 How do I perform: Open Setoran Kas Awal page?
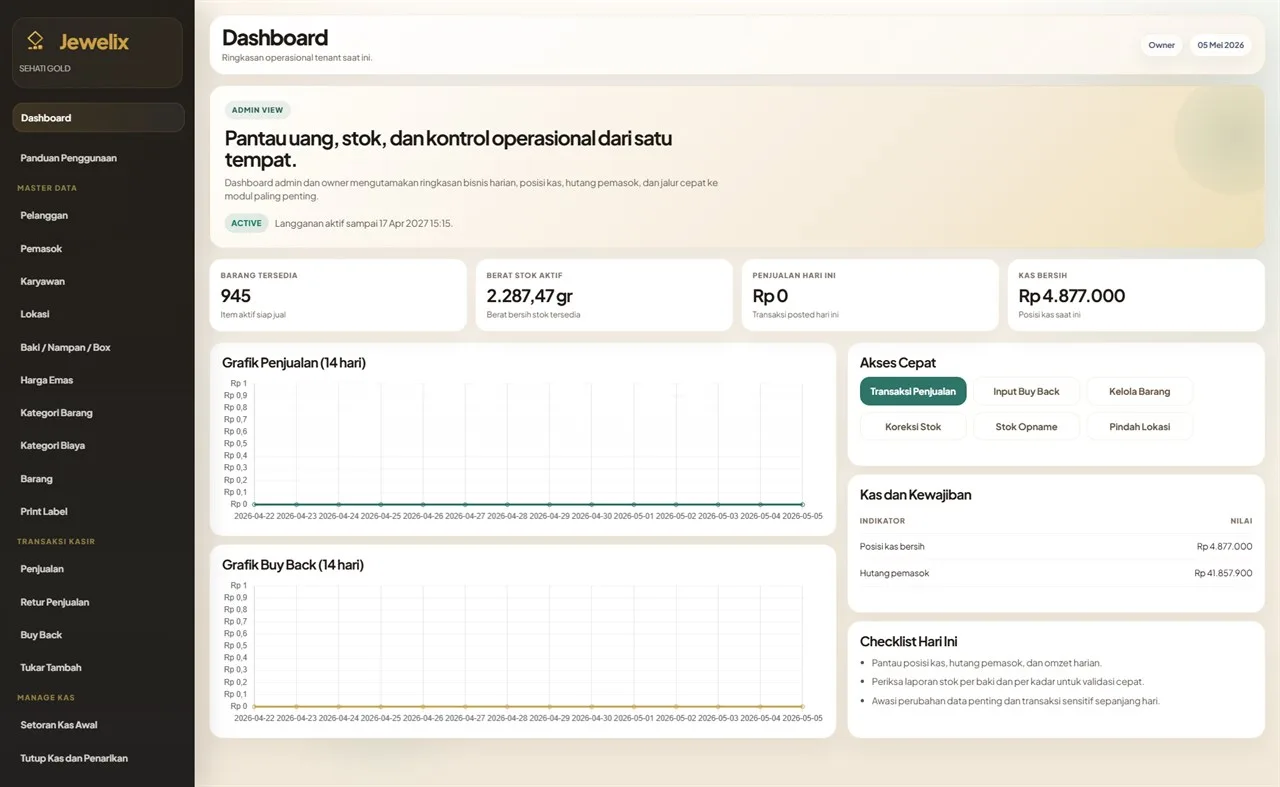point(98,725)
